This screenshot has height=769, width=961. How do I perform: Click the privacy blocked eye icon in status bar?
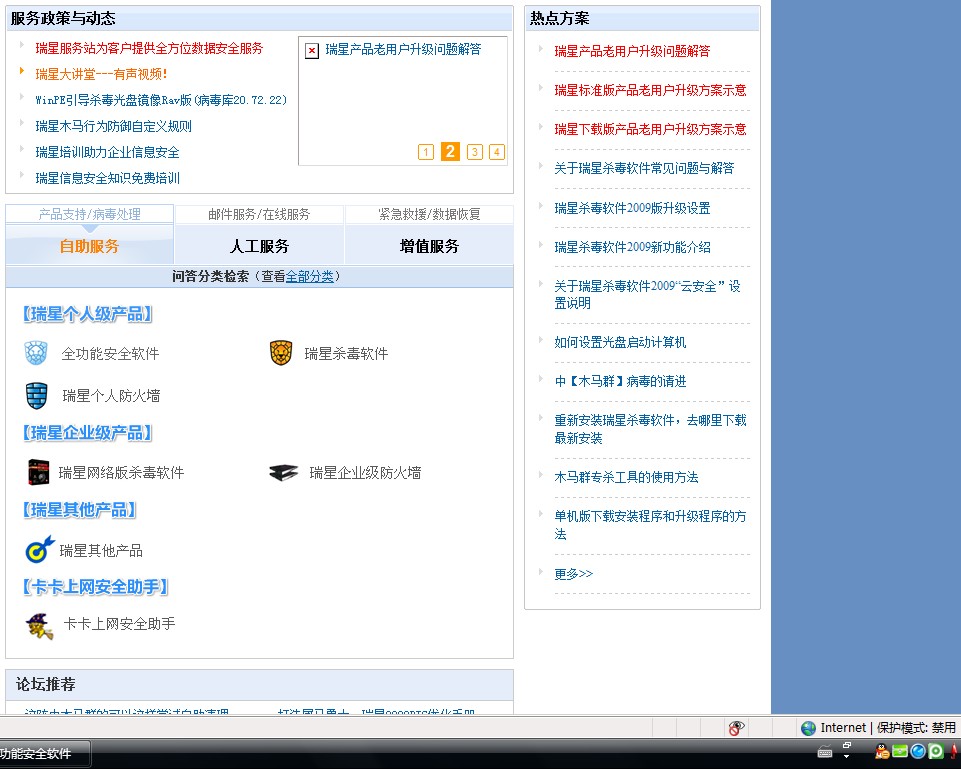[736, 728]
